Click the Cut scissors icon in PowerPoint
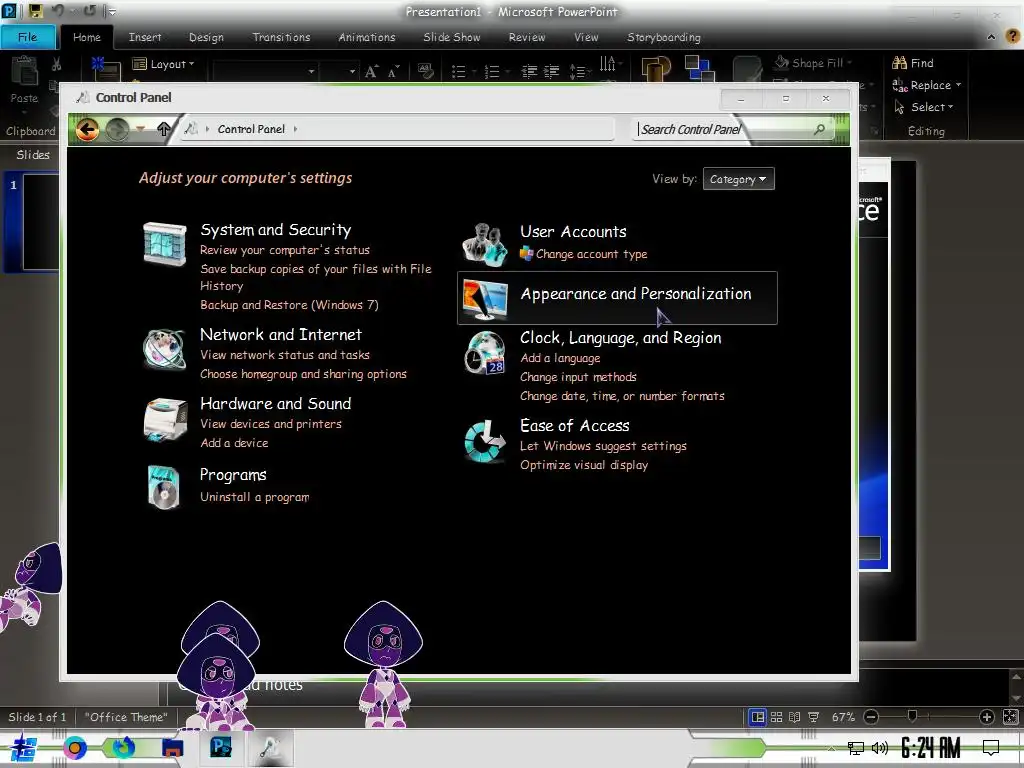This screenshot has width=1024, height=768. point(56,64)
